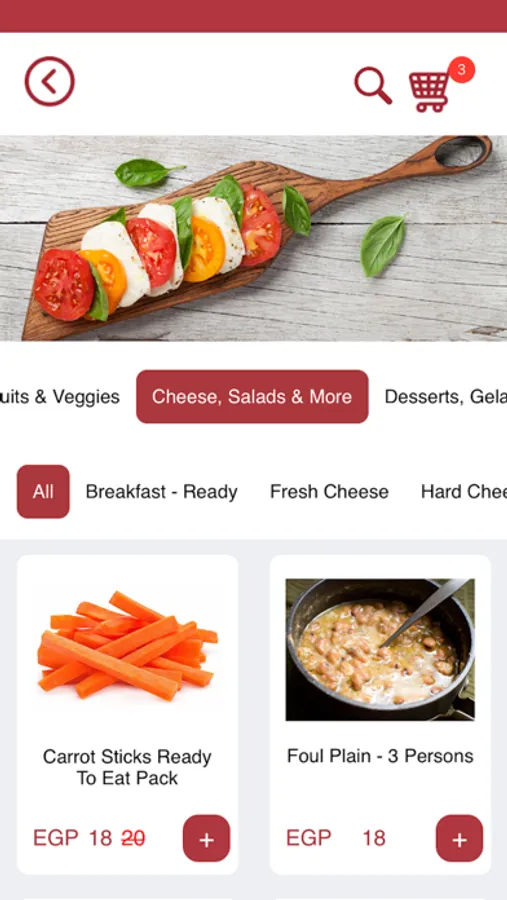Add Foul Plain using its plus button

(x=459, y=838)
